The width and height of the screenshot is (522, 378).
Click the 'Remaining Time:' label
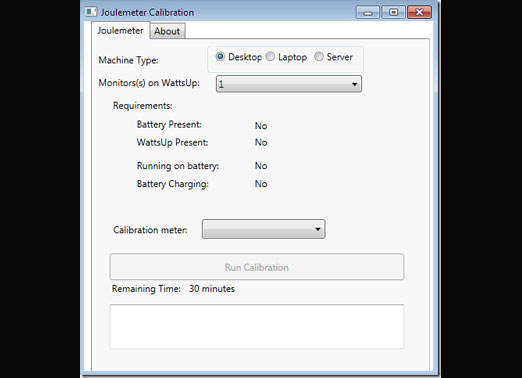click(146, 289)
